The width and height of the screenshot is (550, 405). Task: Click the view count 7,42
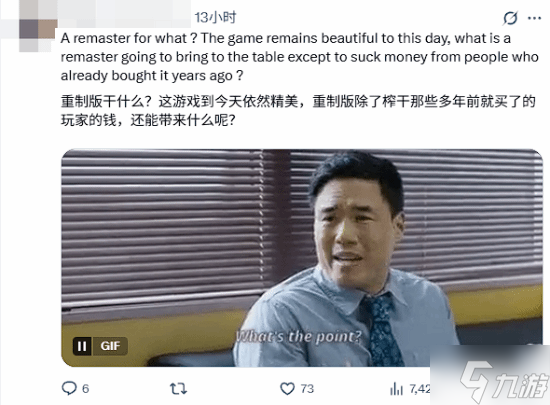click(x=420, y=389)
